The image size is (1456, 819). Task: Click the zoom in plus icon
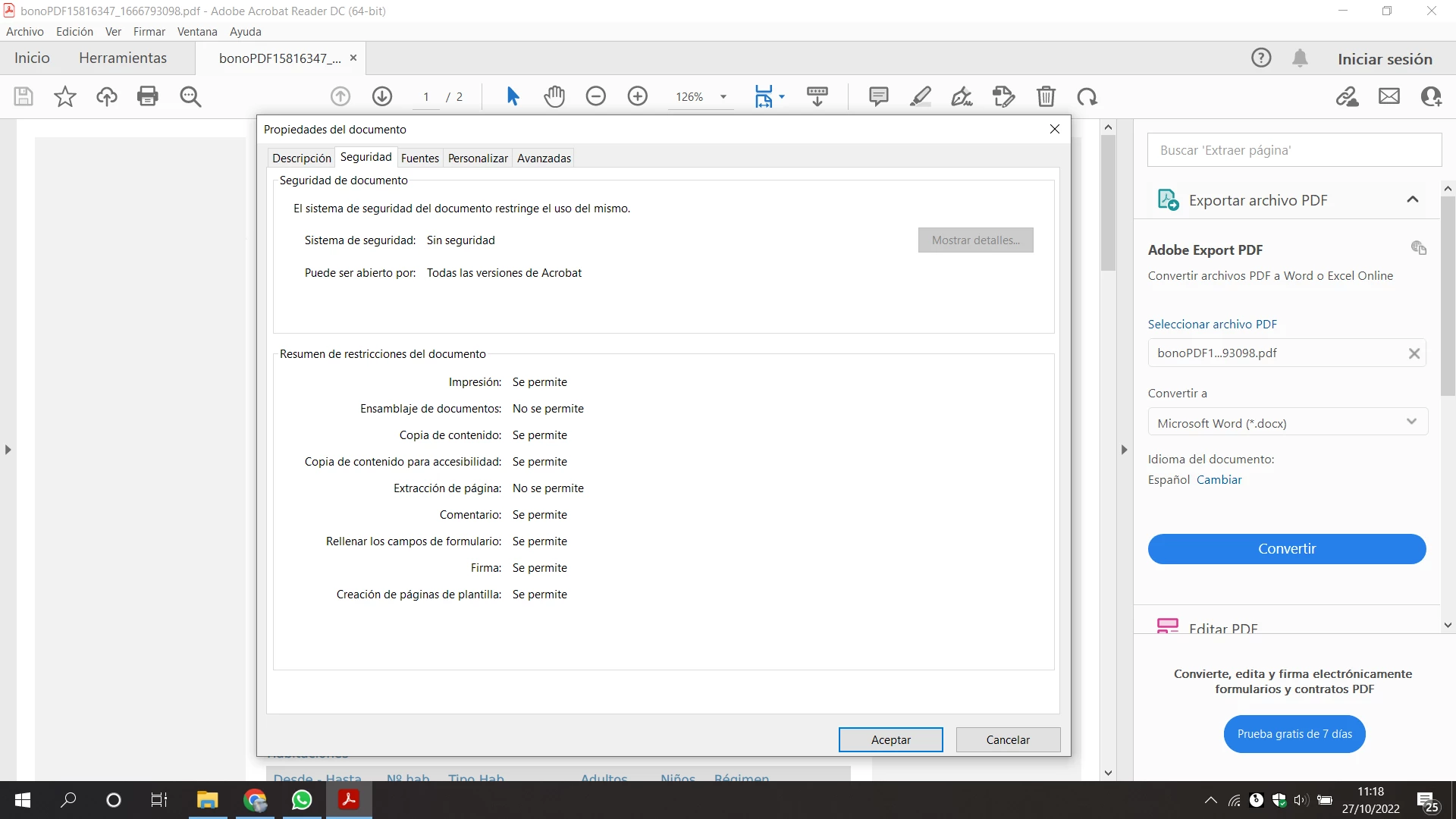click(638, 96)
